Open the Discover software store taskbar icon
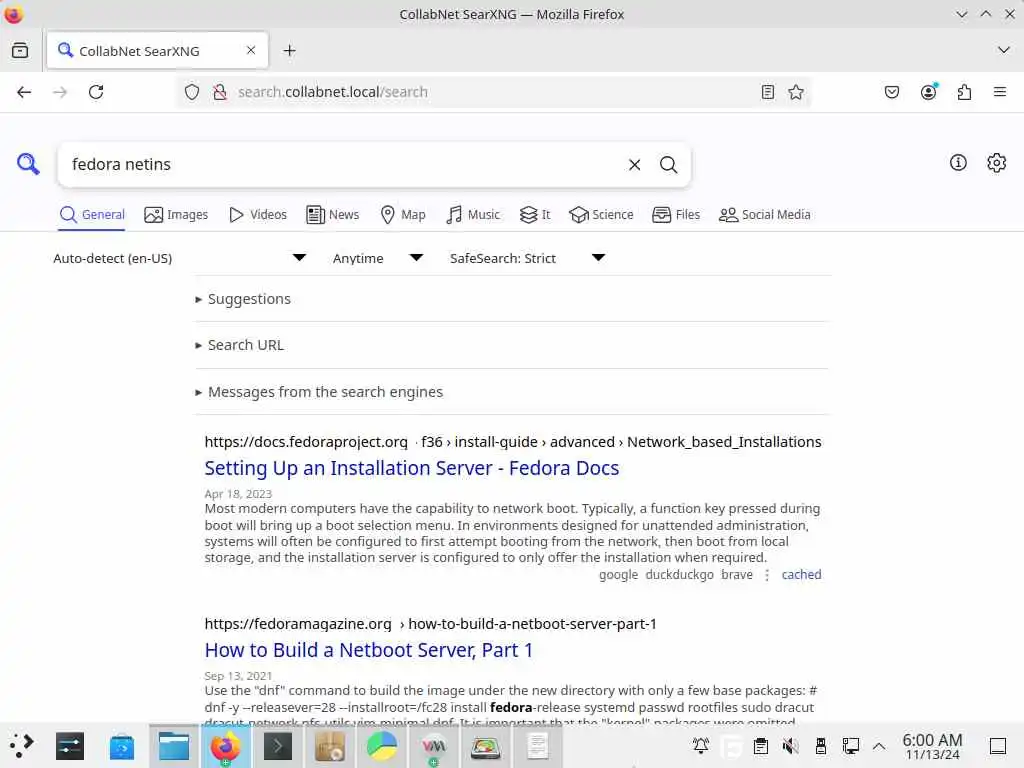 (121, 746)
